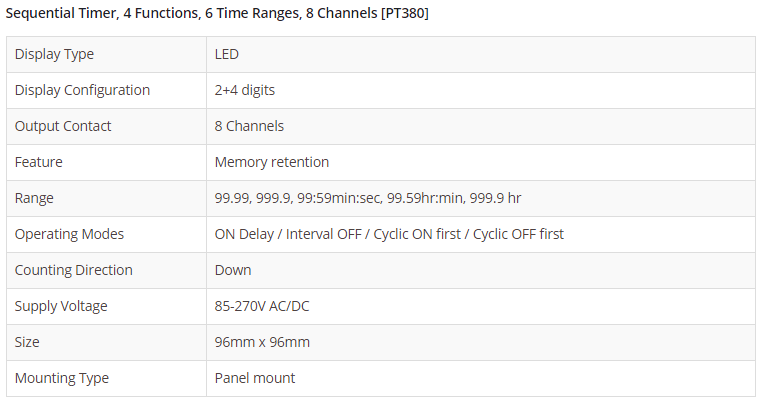Viewport: 762px width, 407px height.
Task: Click the Output Contact label
Action: [63, 126]
